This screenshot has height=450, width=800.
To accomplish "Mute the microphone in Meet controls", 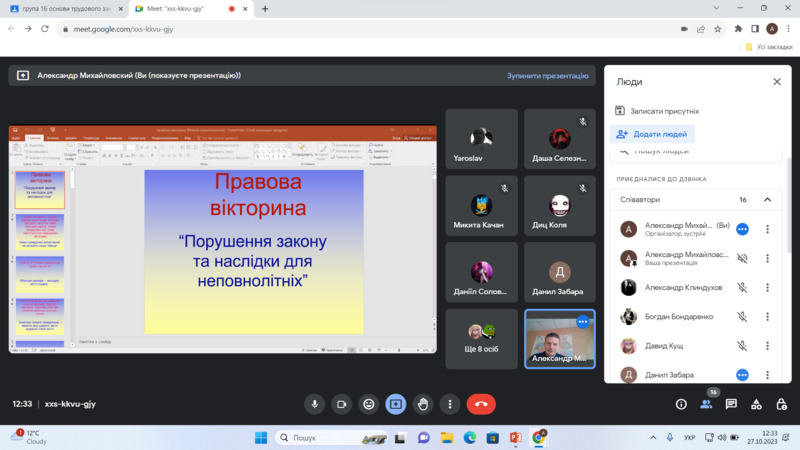I will [315, 404].
